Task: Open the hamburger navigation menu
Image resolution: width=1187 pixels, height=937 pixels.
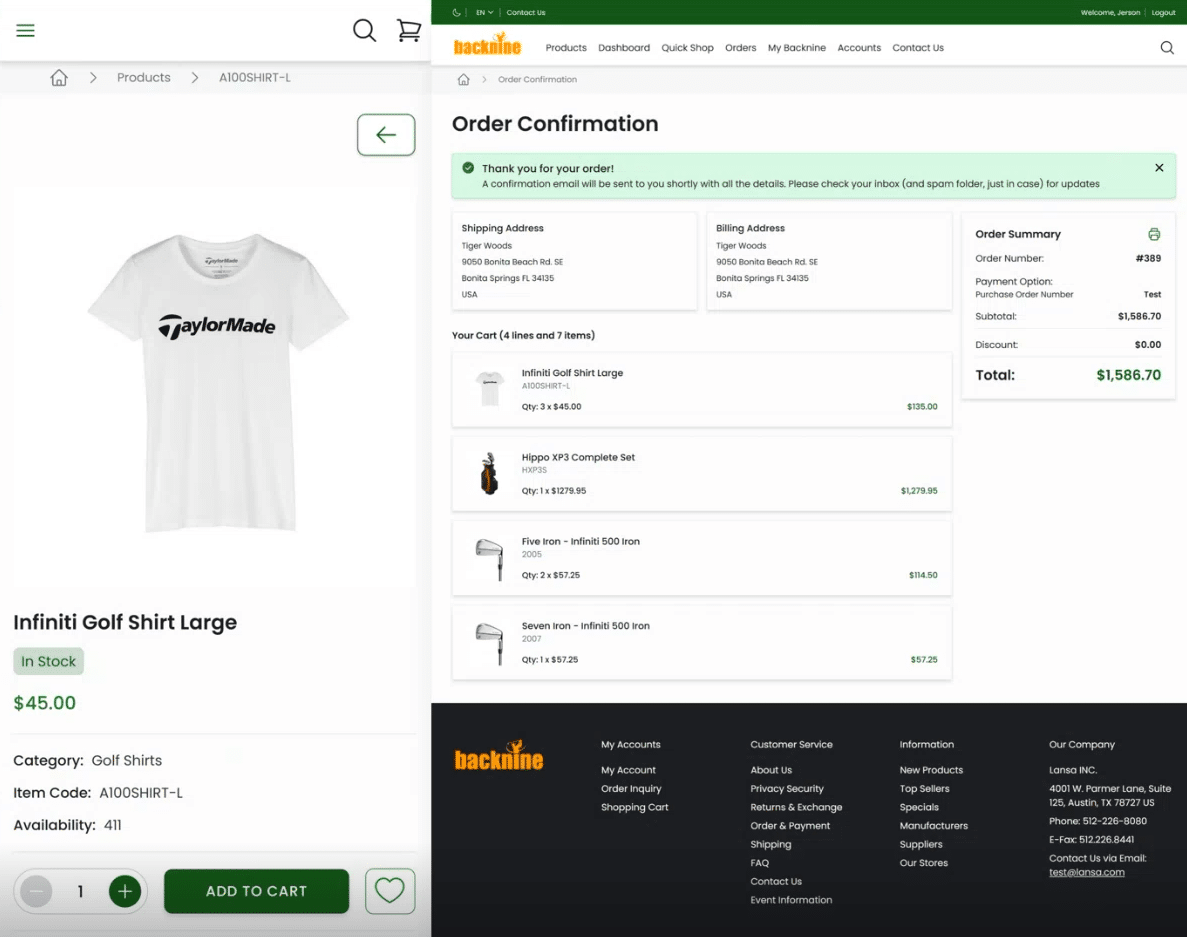Action: click(x=25, y=30)
